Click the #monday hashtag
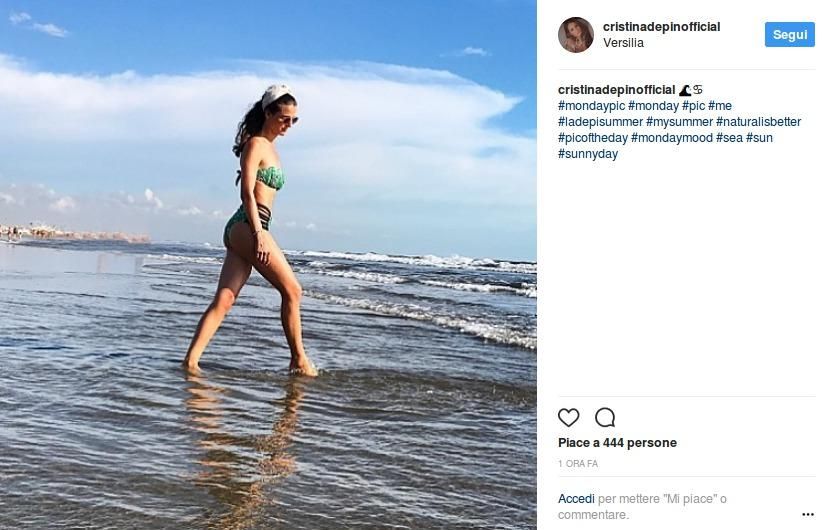The width and height of the screenshot is (822, 530). pyautogui.click(x=653, y=106)
